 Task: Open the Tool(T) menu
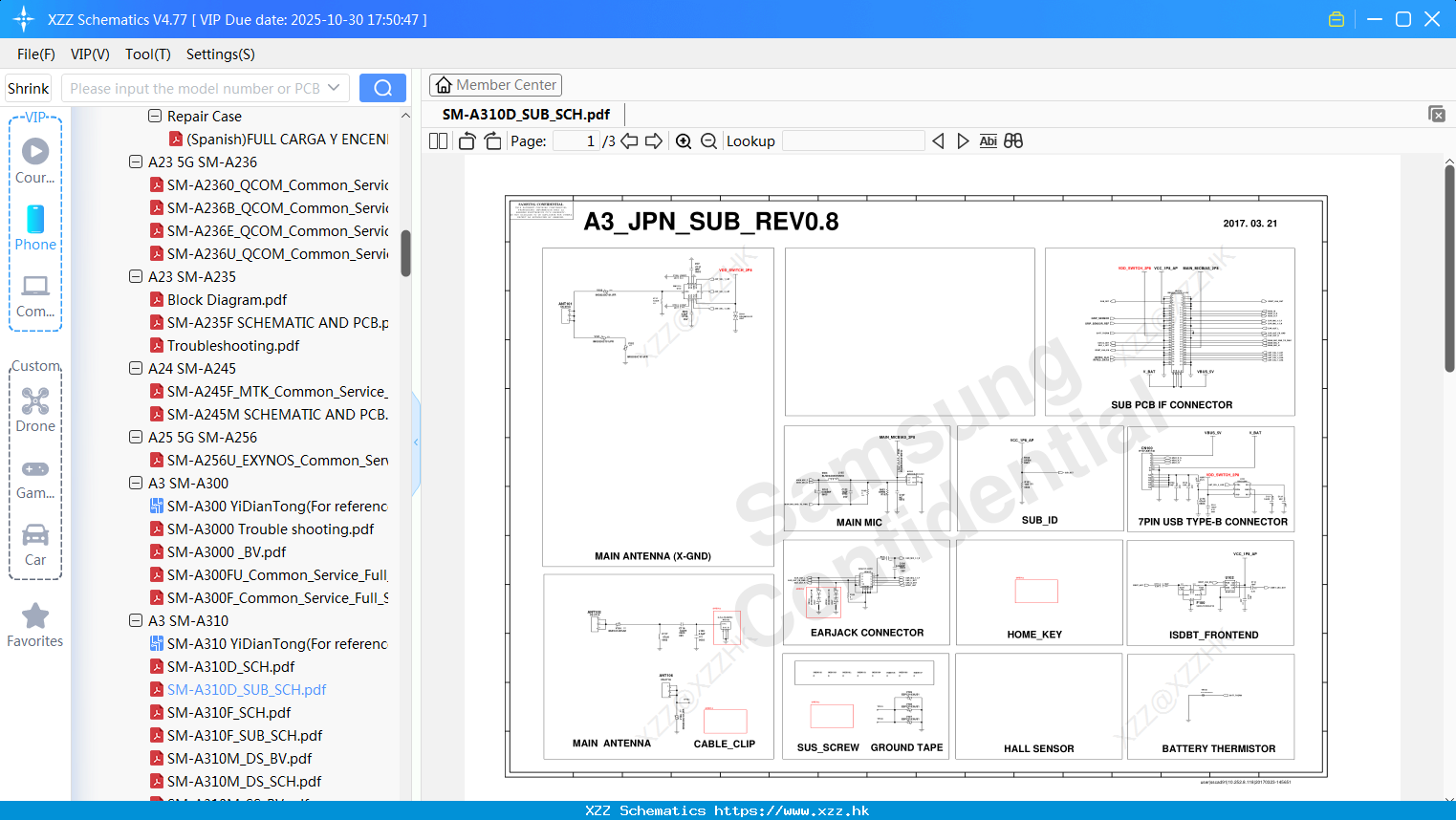[x=148, y=54]
